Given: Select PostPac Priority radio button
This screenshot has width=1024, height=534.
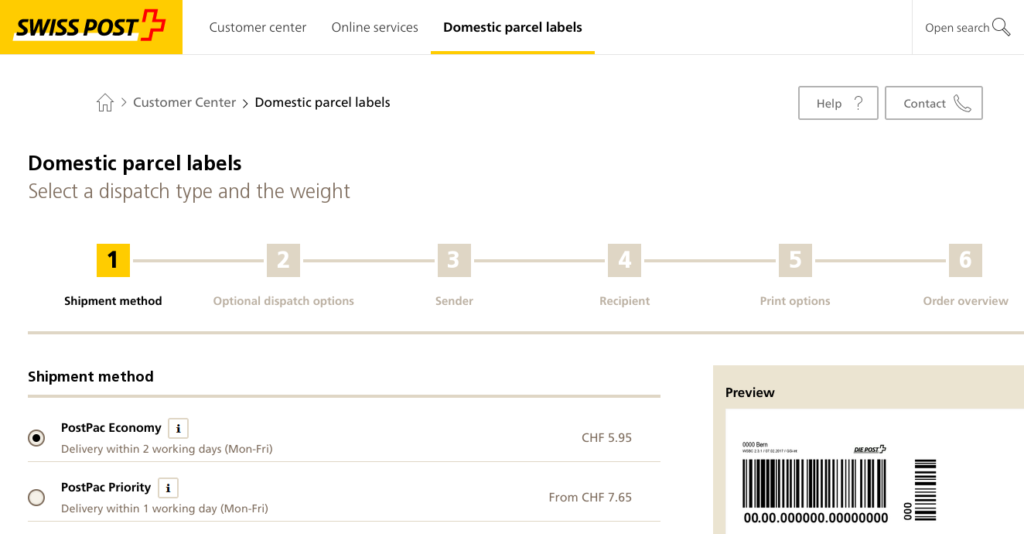Looking at the screenshot, I should tap(37, 497).
